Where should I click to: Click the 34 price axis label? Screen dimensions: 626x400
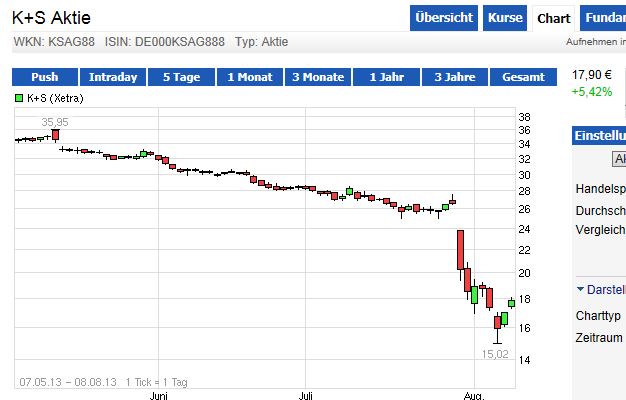point(524,144)
